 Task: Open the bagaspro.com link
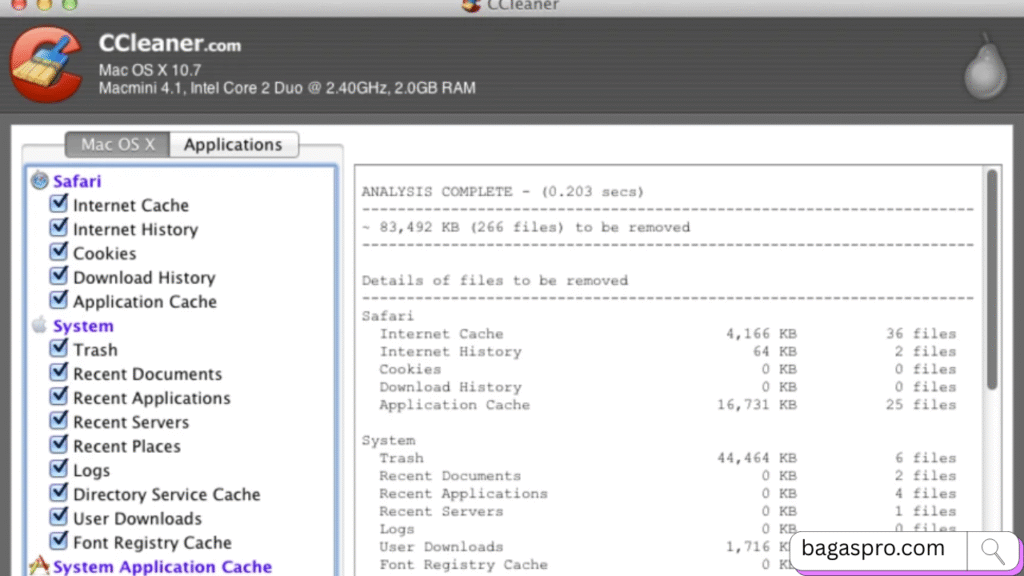(x=873, y=549)
